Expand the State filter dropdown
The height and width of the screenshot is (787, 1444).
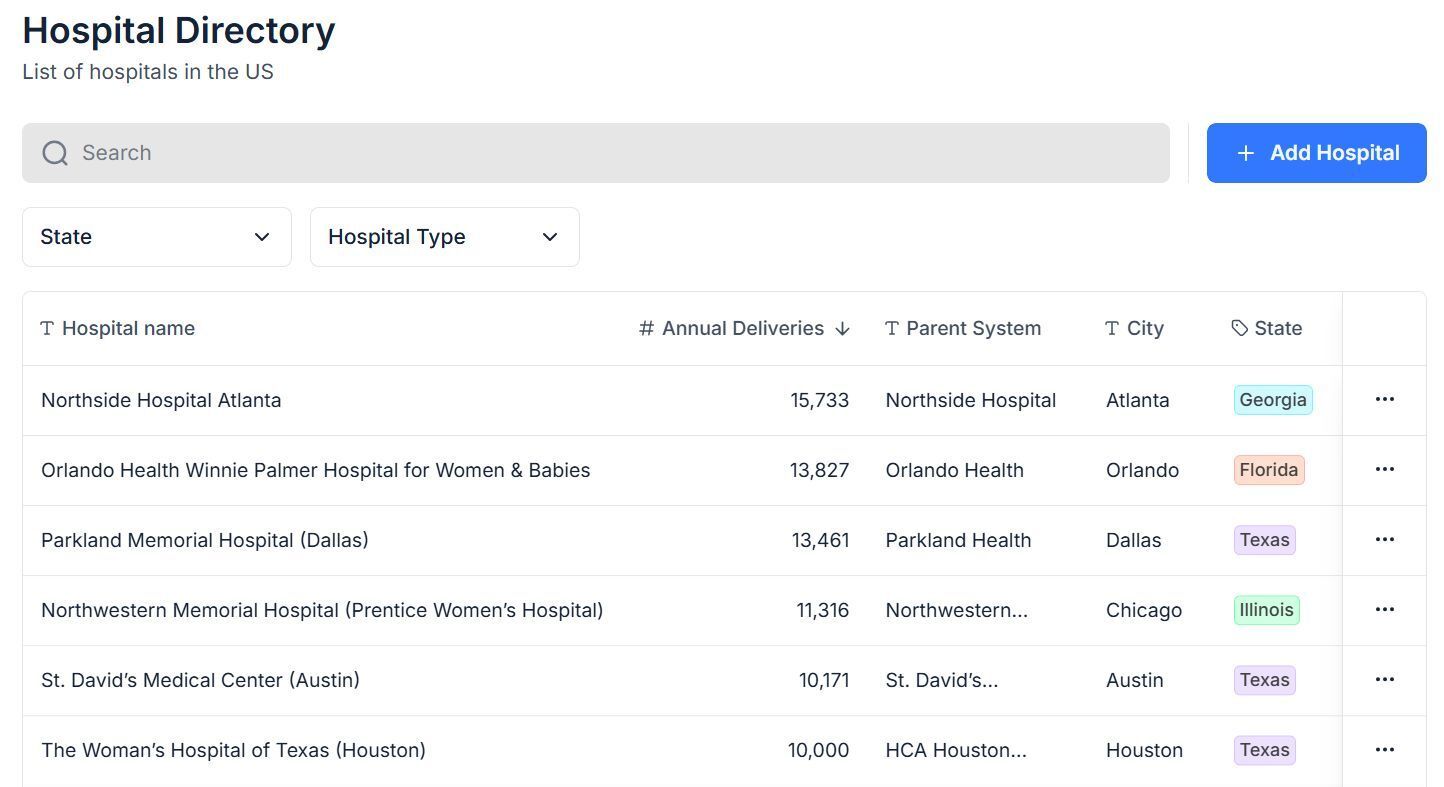pyautogui.click(x=157, y=237)
